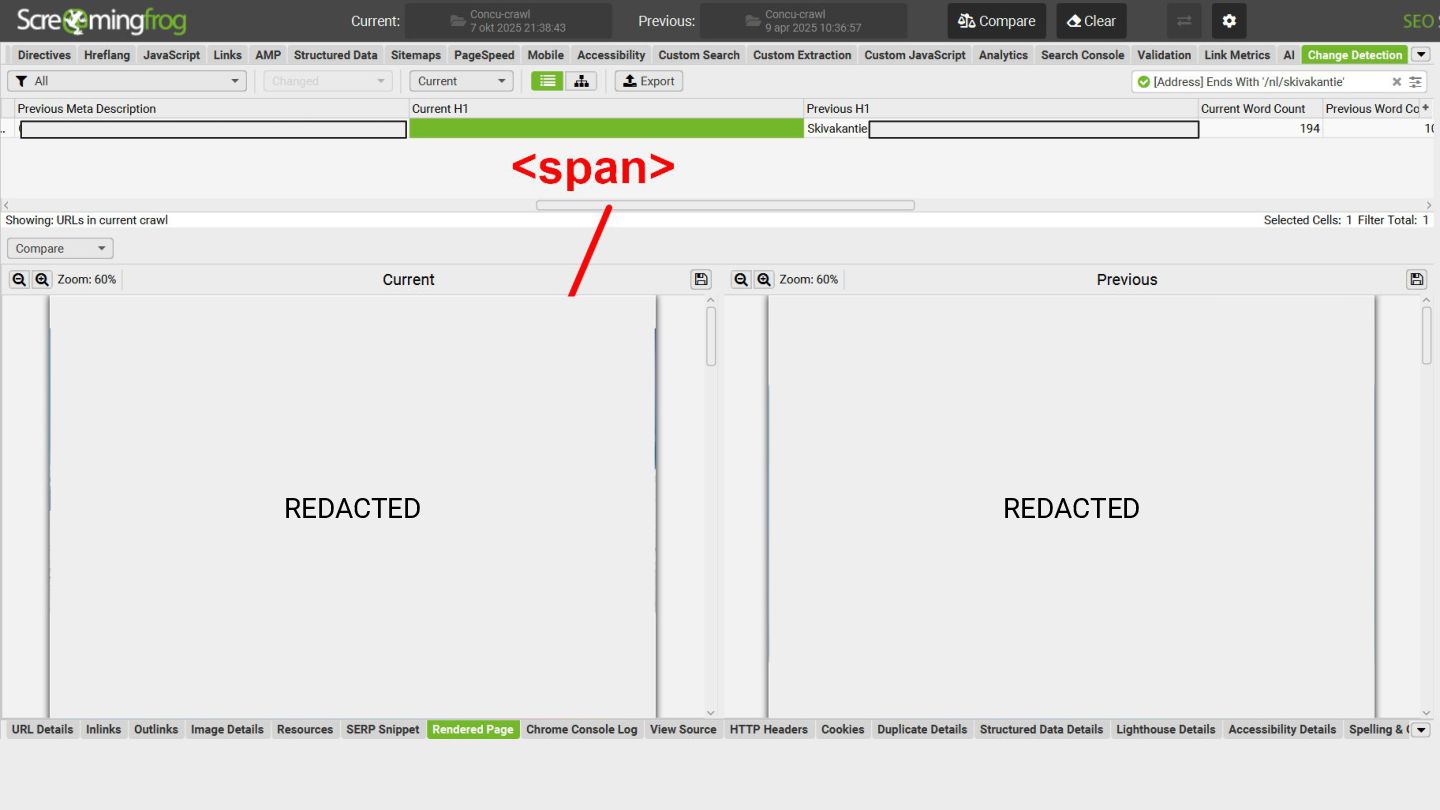The image size is (1440, 810).
Task: Select the AMP tab
Action: (x=268, y=55)
